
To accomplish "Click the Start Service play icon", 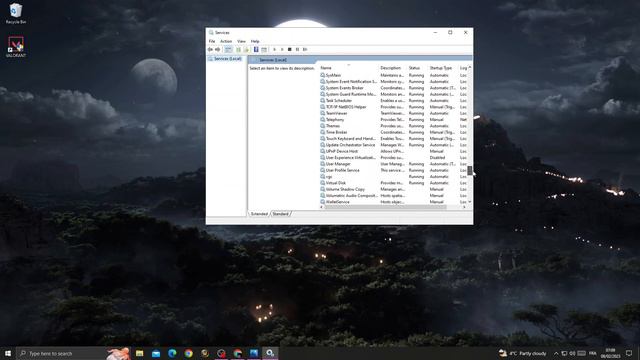I will (274, 49).
